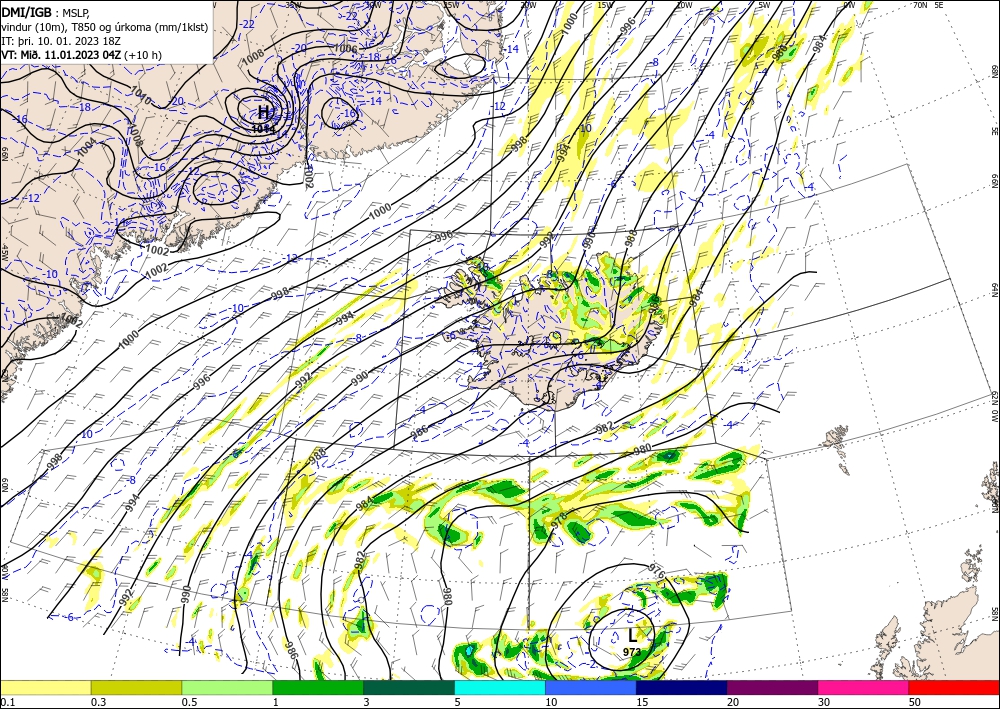
Task: Click the 'DMI/IGB : MSLP,' title text
Action: point(46,11)
